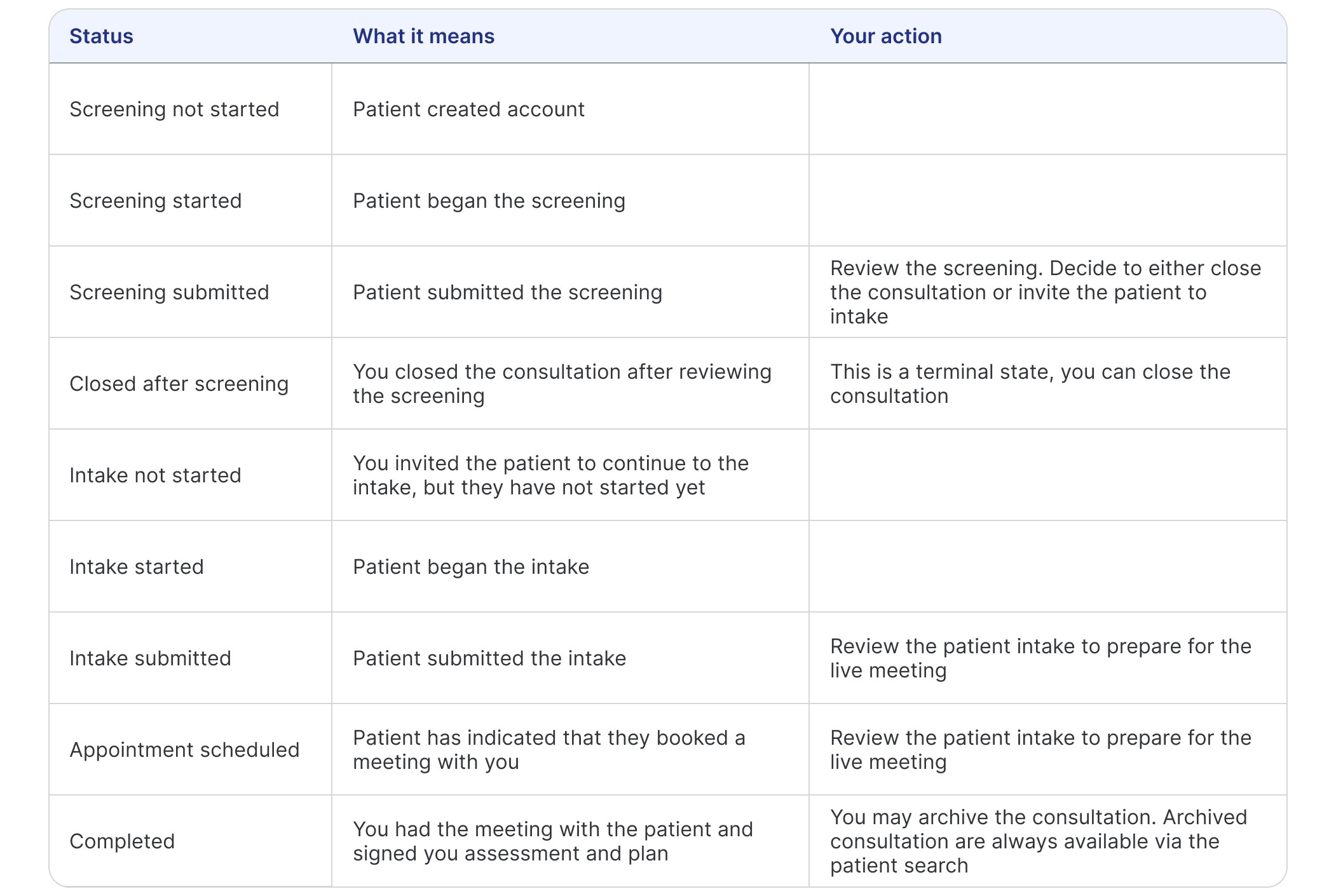Click the booked a meeting description text
1336x896 pixels.
click(x=549, y=750)
